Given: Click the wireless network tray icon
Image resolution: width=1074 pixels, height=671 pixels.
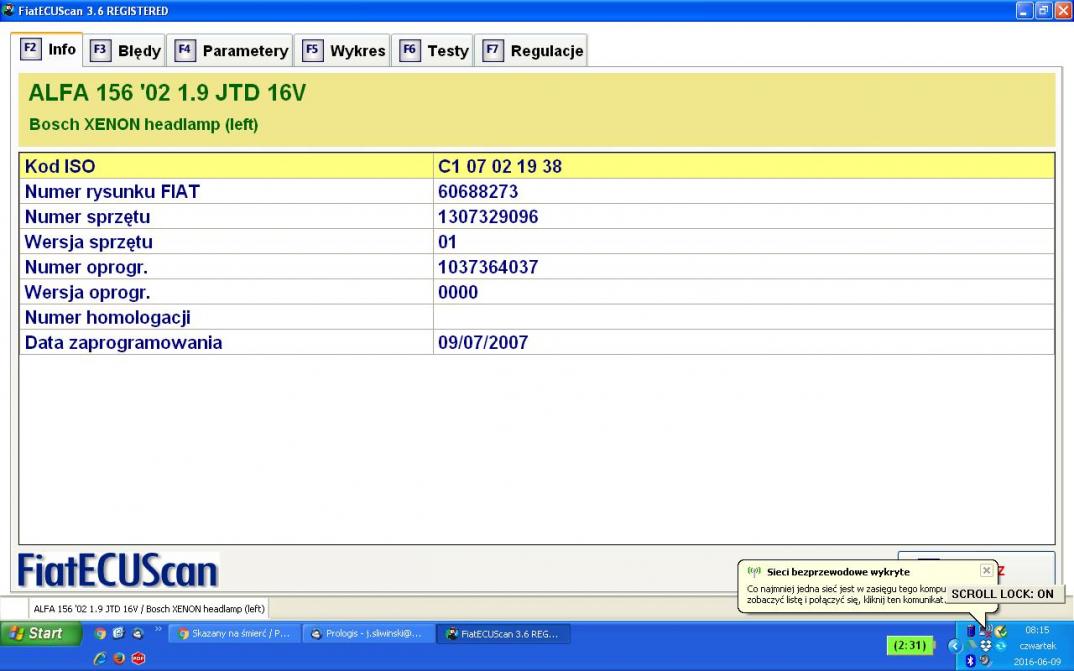Looking at the screenshot, I should [x=986, y=631].
